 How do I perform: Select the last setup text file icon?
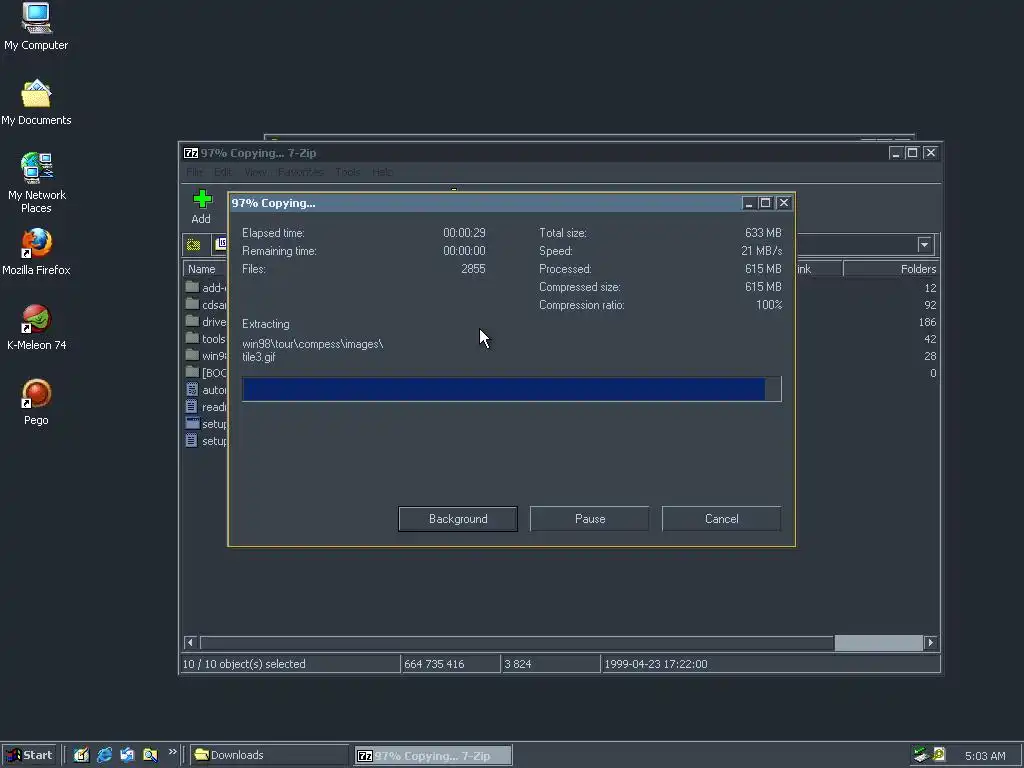click(192, 440)
